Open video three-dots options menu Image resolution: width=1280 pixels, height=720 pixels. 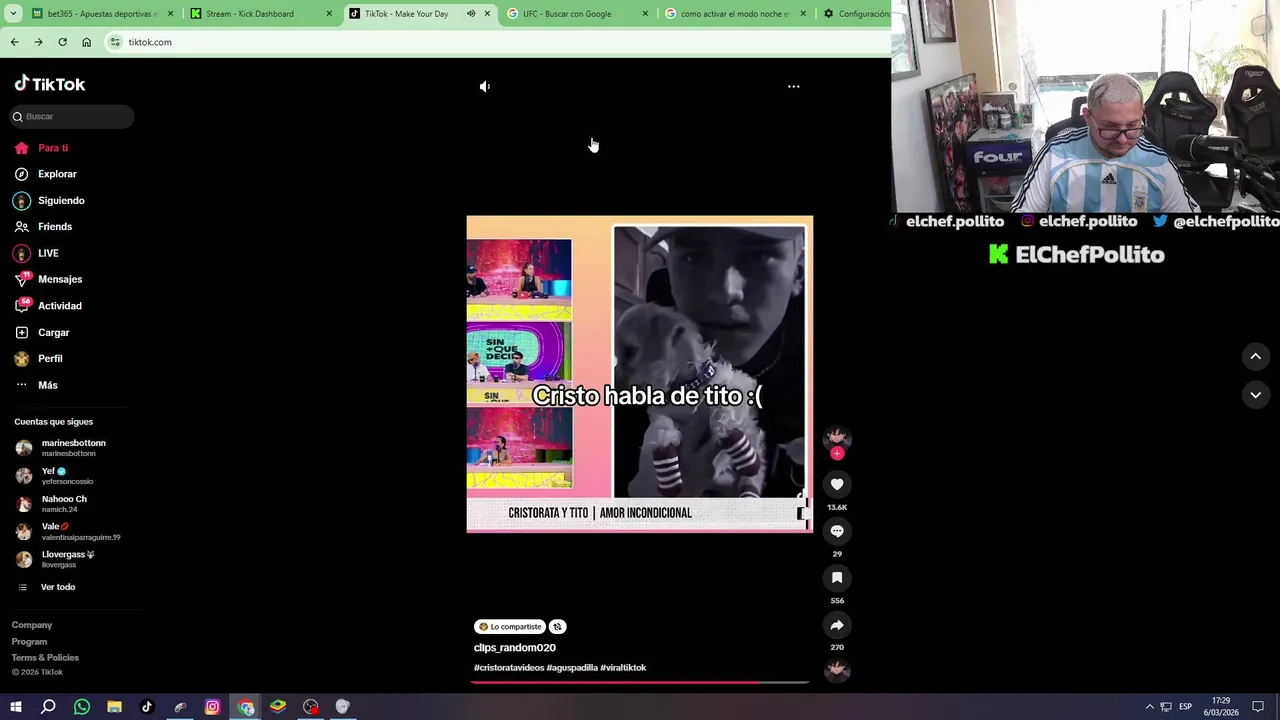click(793, 86)
